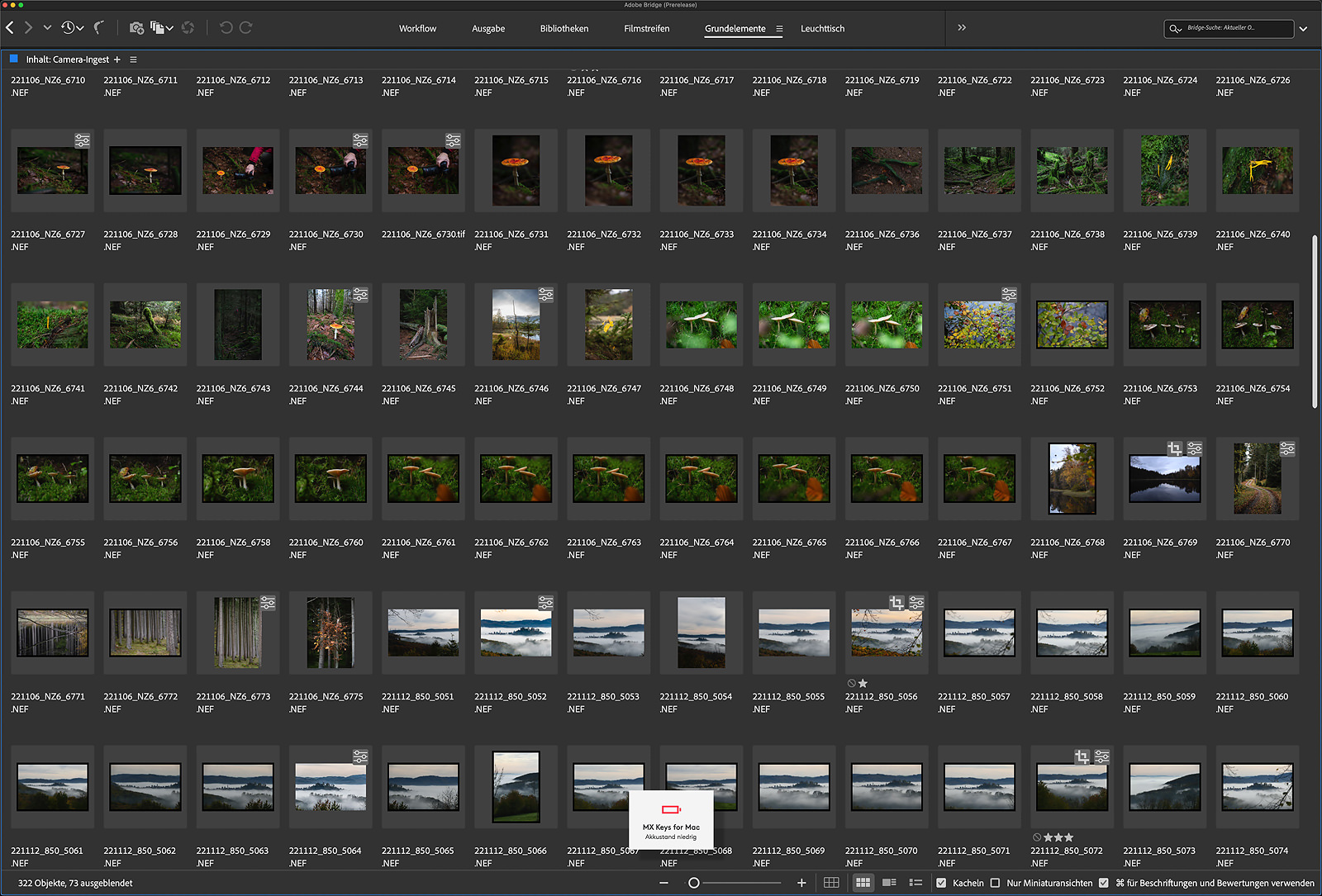Switch to list view icon
Viewport: 1322px width, 896px height.
pos(915,883)
